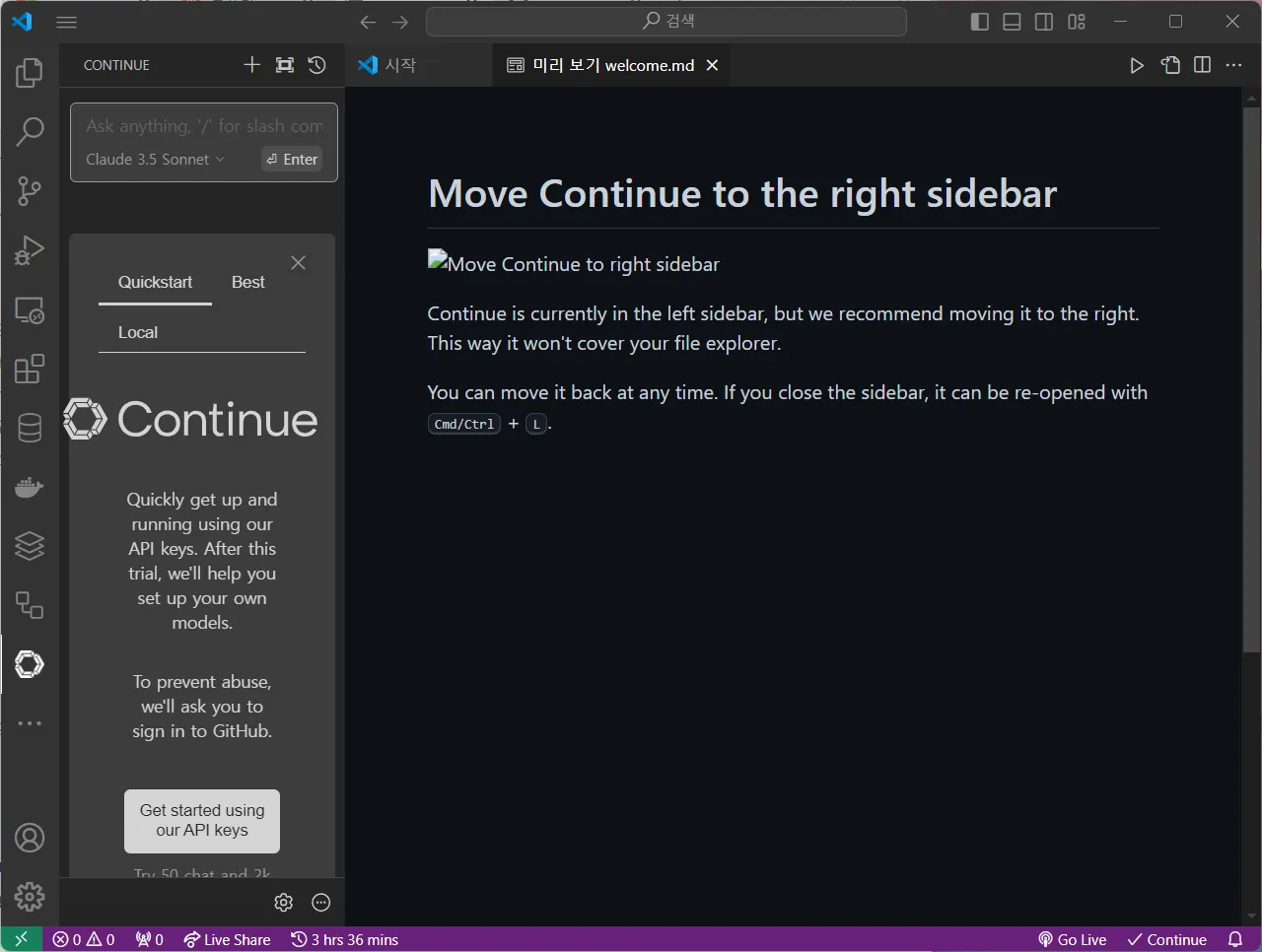Viewport: 1262px width, 952px height.
Task: Open the Source Control view
Action: click(30, 191)
